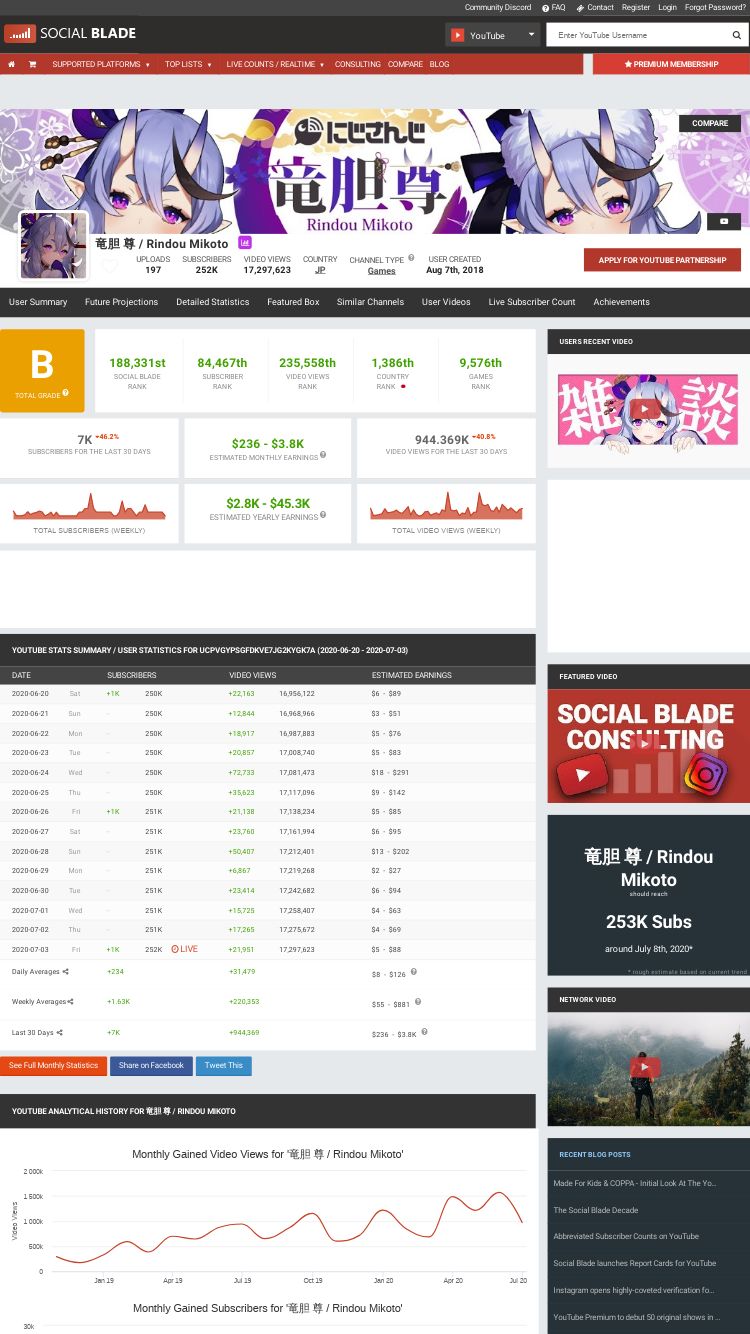The image size is (750, 1334).
Task: Open the Contact link
Action: (596, 7)
